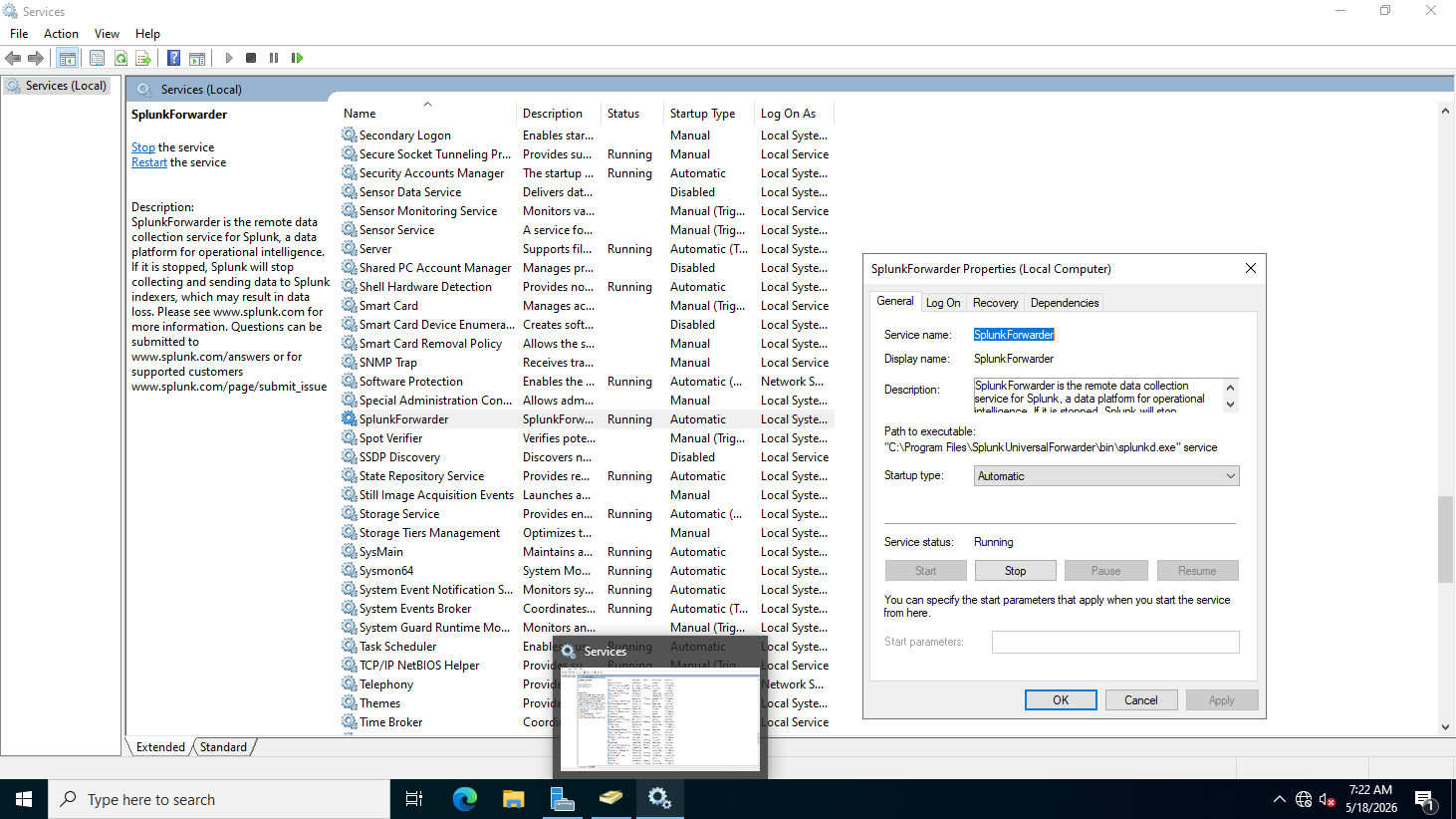
Task: Sort by Log On As column header
Action: click(x=794, y=114)
